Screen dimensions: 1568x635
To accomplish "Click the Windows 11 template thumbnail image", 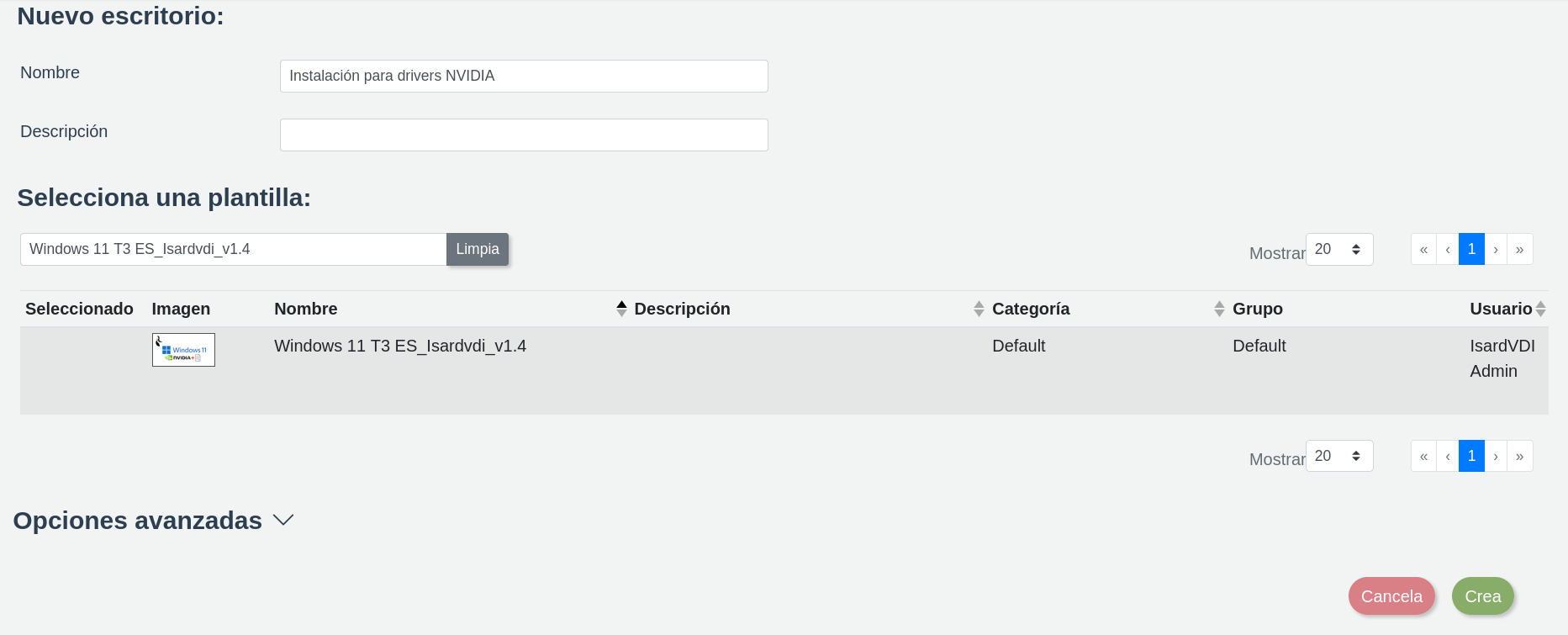I will click(183, 350).
